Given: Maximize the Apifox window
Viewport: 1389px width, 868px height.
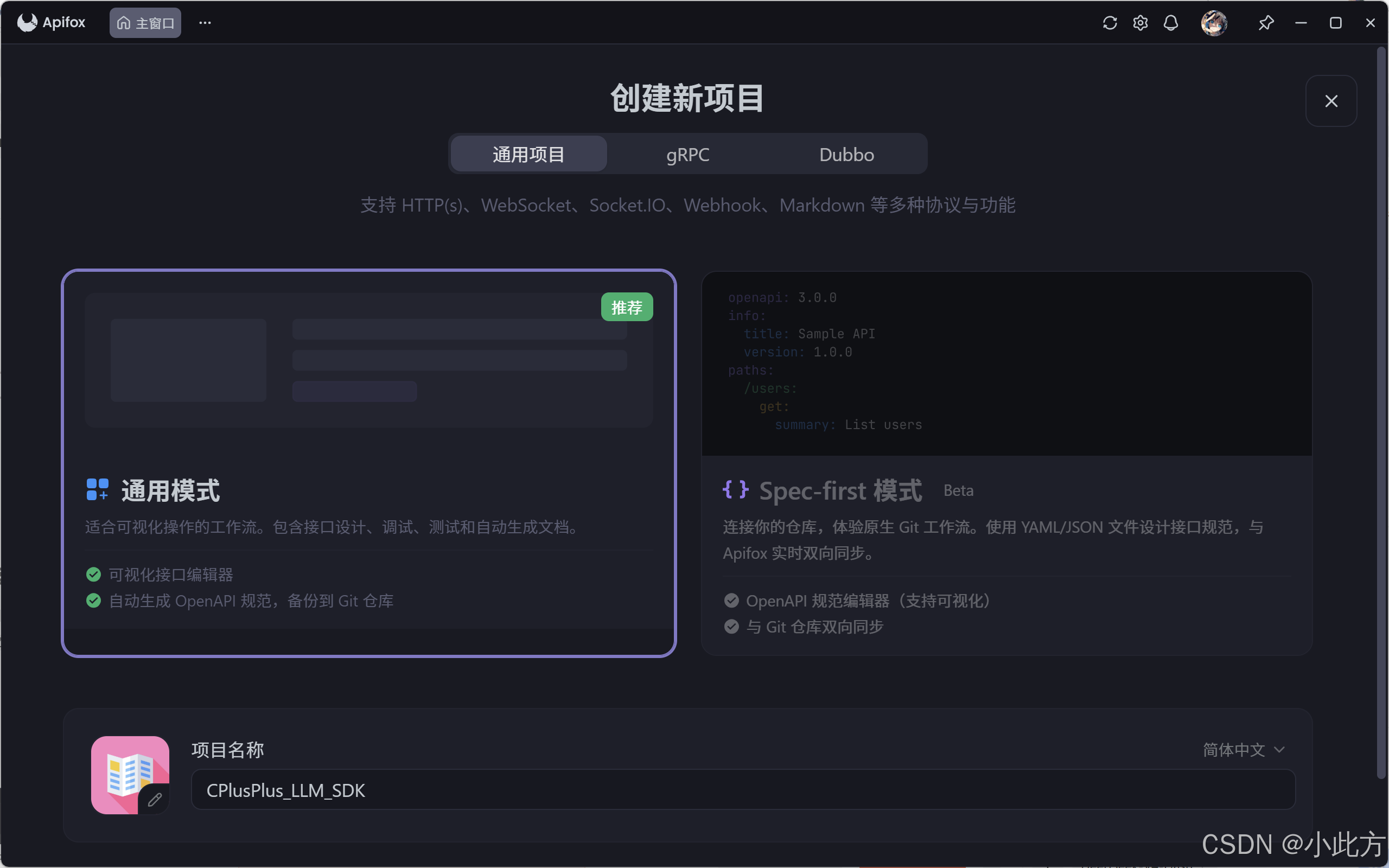Looking at the screenshot, I should 1336,23.
